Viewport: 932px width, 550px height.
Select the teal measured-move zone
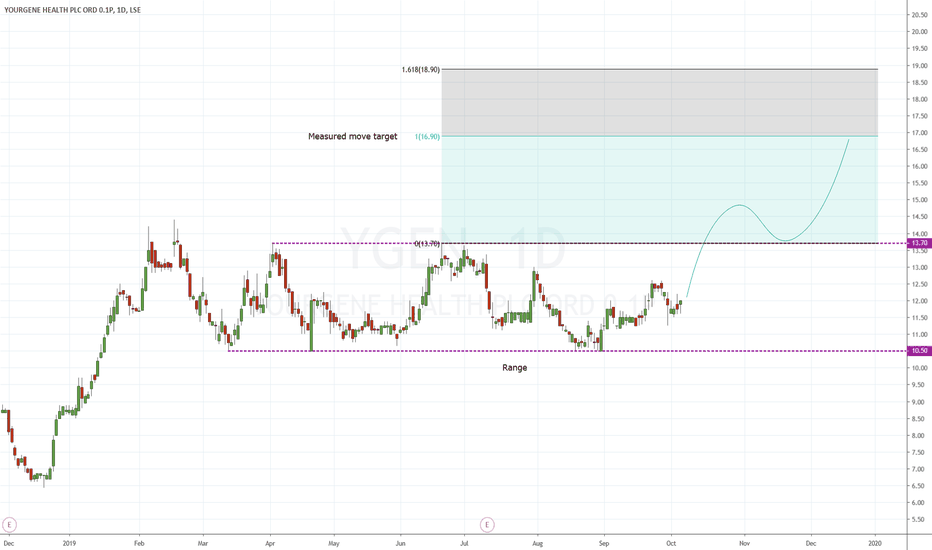tap(660, 190)
